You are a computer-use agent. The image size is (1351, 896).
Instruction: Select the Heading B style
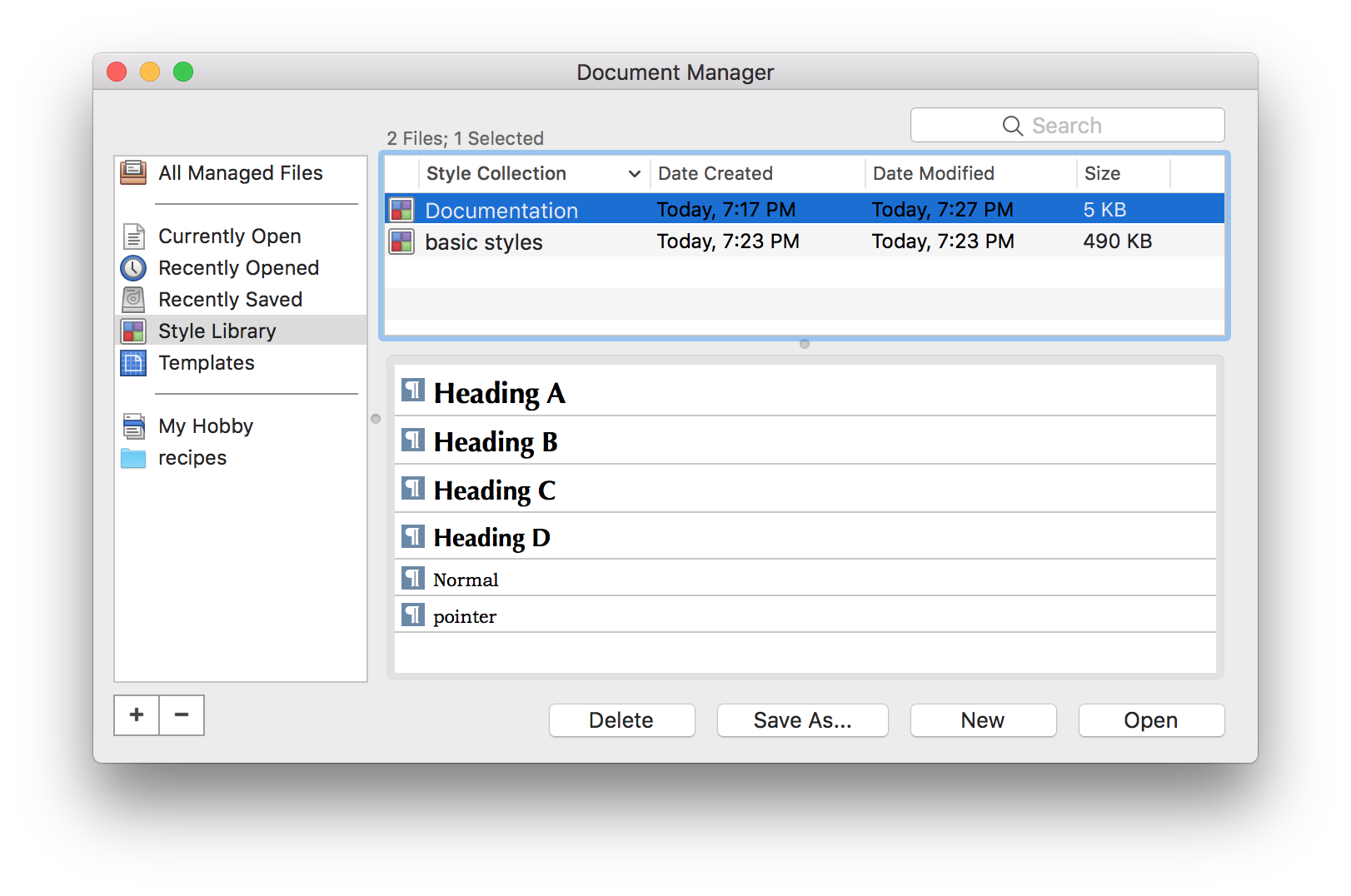(805, 441)
